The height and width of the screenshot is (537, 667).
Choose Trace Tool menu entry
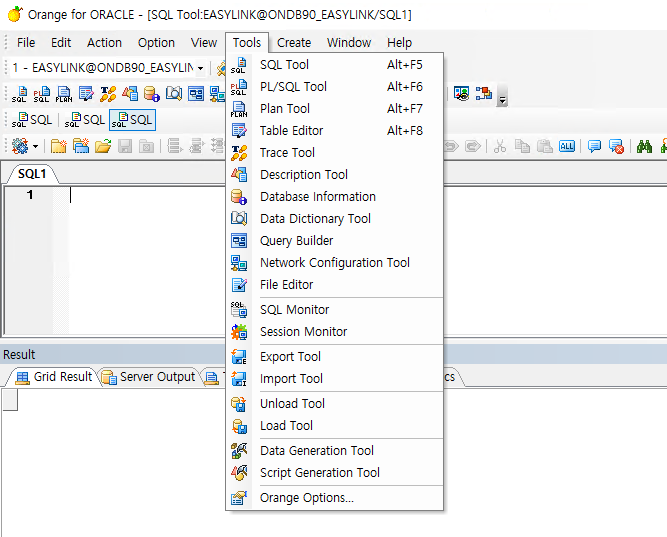[x=334, y=153]
